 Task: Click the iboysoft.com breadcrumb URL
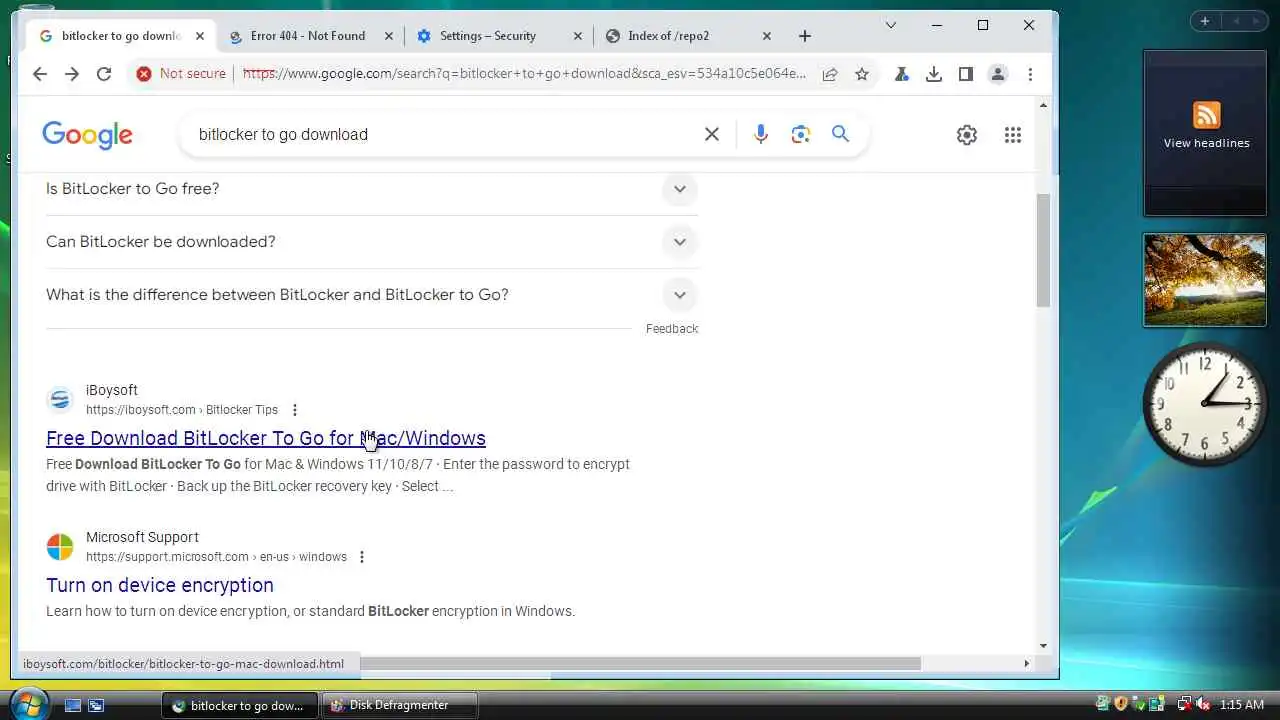(x=182, y=410)
